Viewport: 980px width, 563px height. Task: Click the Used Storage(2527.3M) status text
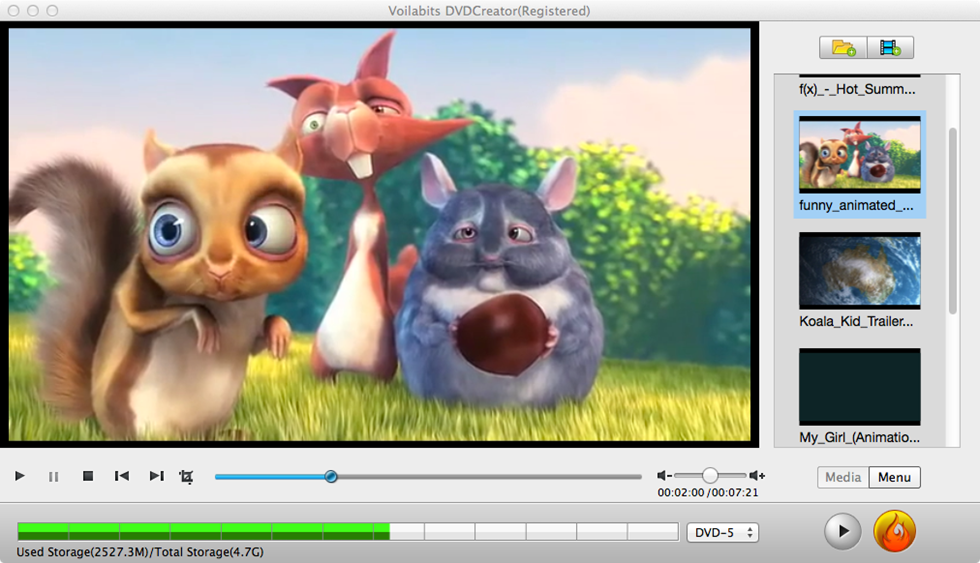[x=140, y=552]
